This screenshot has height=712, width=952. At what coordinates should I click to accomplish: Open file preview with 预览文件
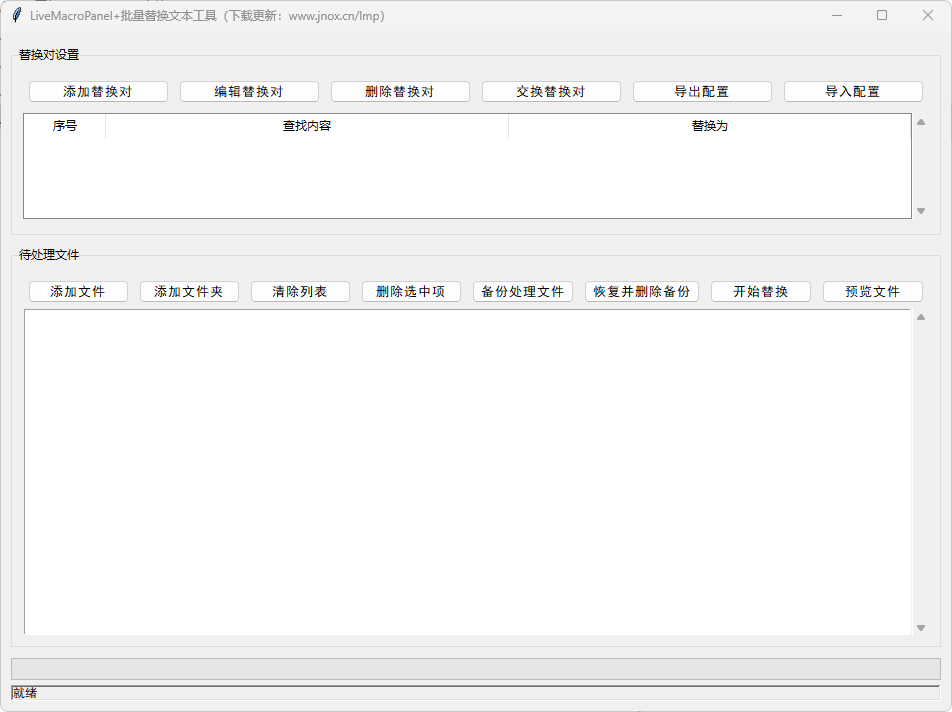click(873, 292)
